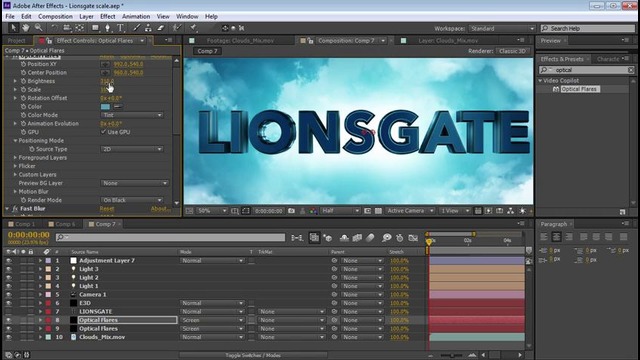Open the Workspace Standard dropdown
Screen dimensions: 640x360
[502, 29]
